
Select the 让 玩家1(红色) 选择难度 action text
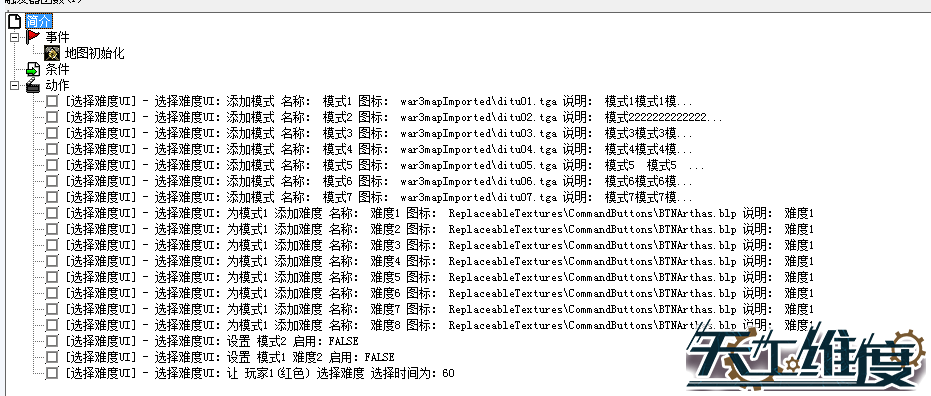tap(260, 374)
